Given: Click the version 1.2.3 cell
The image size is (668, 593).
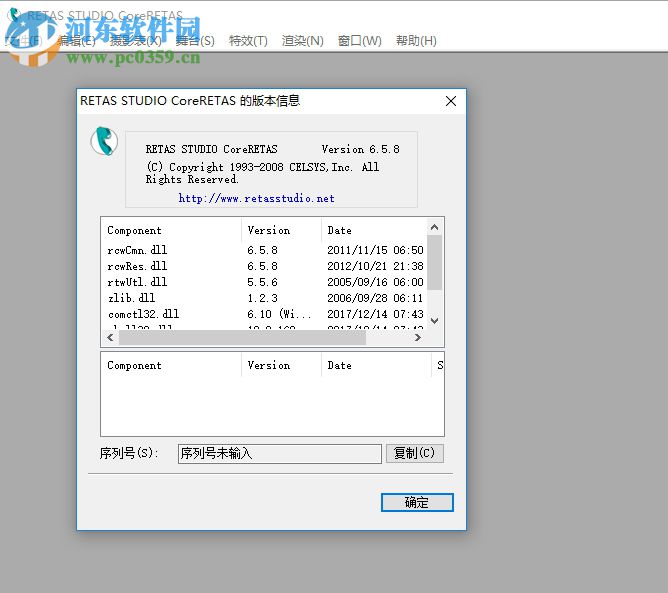Looking at the screenshot, I should [262, 298].
